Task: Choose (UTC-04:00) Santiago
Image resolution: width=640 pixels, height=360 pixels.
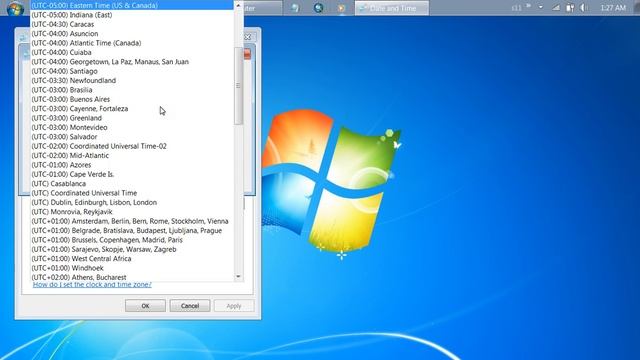Action: tap(132, 71)
